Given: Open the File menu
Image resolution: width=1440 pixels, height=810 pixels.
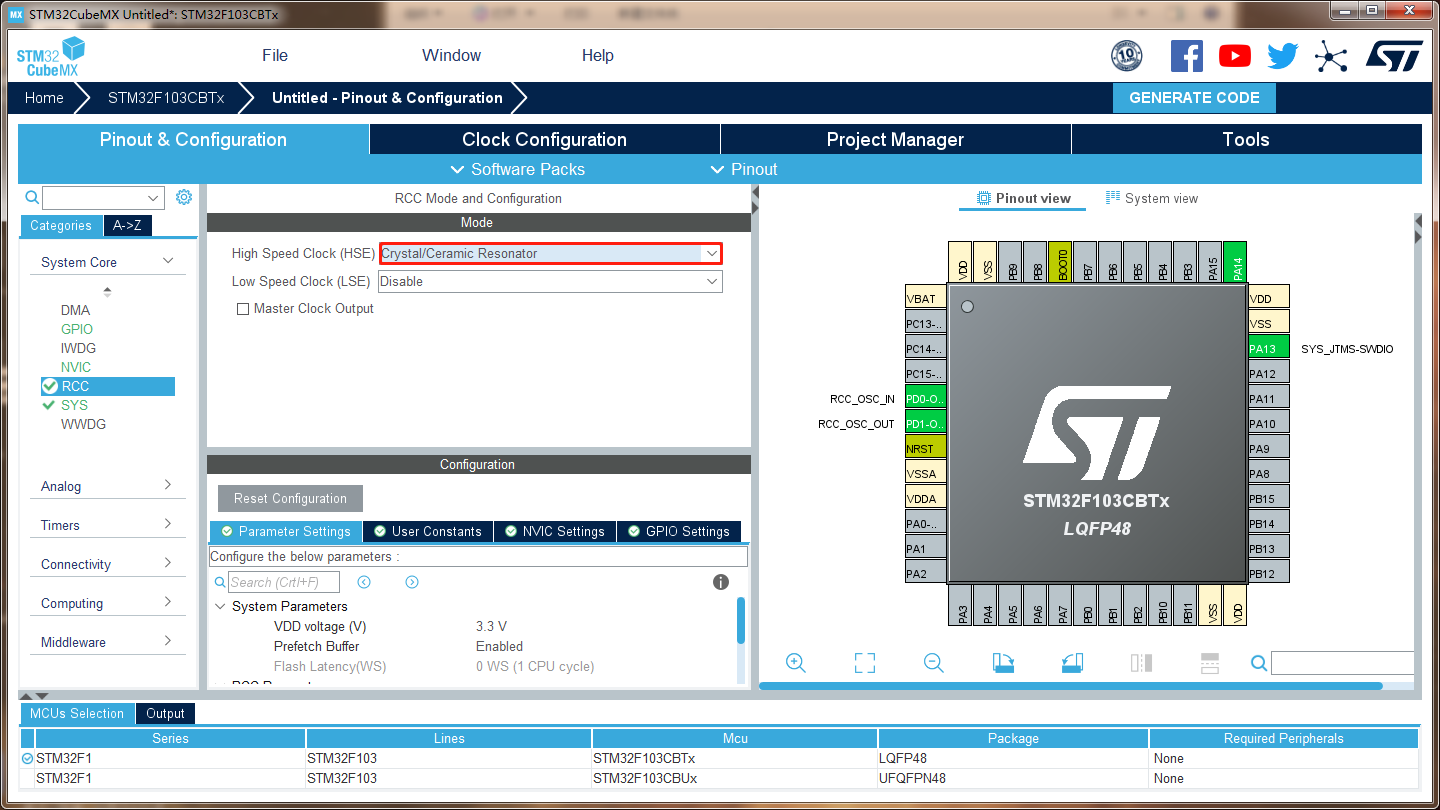Looking at the screenshot, I should (275, 56).
